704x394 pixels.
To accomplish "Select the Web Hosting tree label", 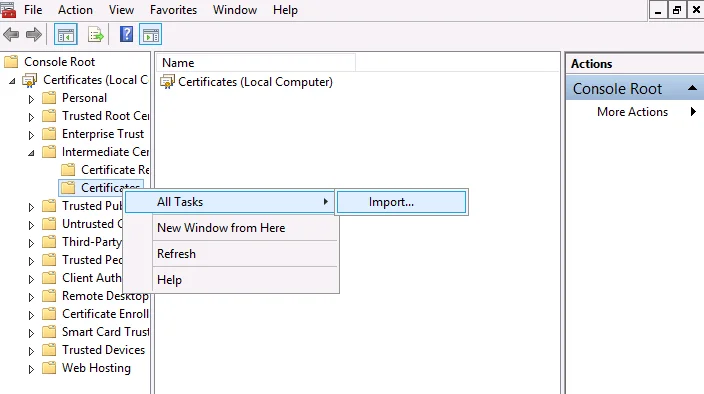I will 97,368.
